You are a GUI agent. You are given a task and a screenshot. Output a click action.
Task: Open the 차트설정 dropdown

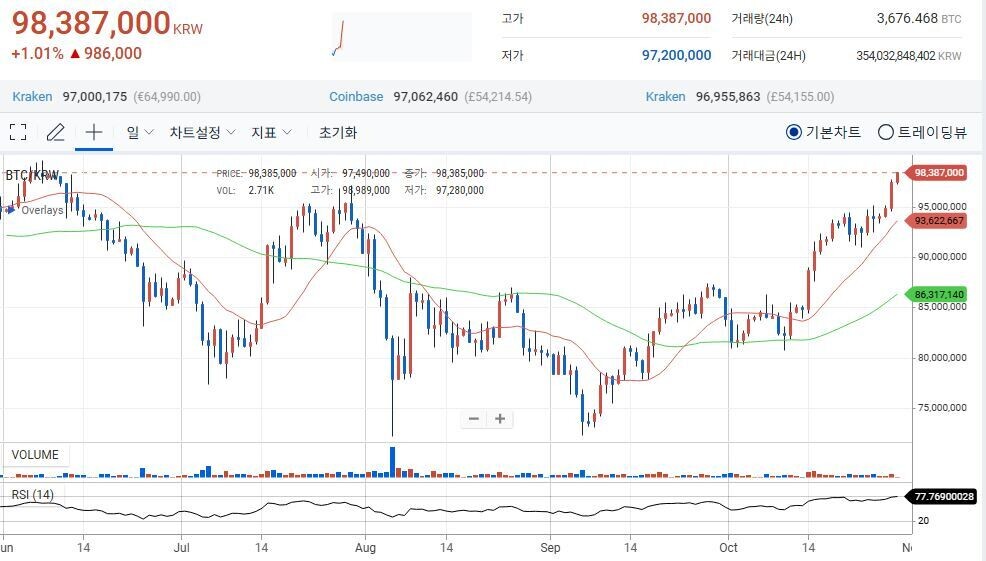coord(202,132)
